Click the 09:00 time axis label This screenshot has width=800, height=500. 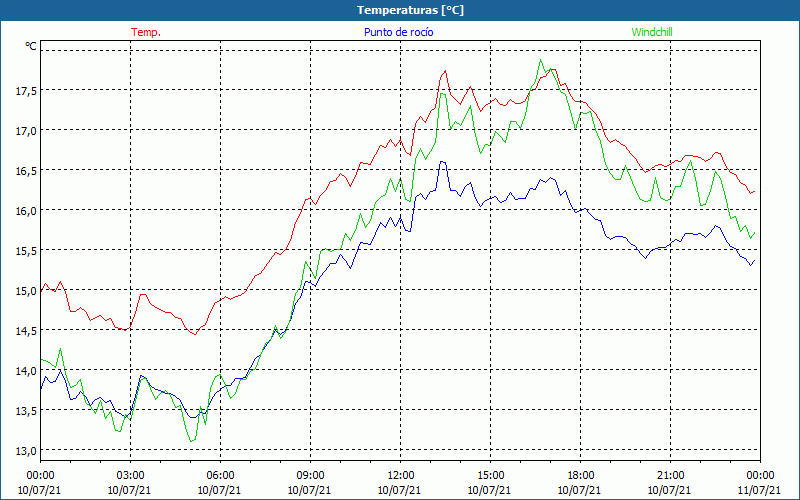point(310,476)
